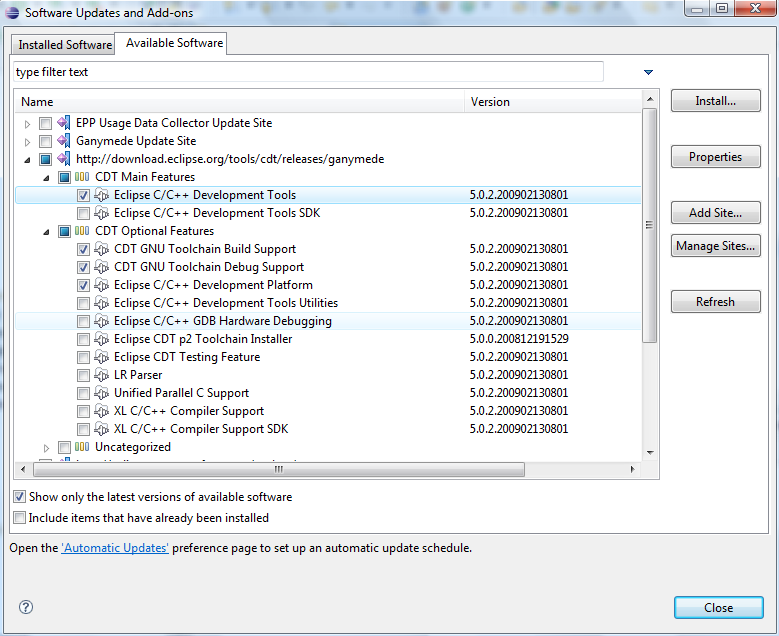Click the feature icon for C/C++ Development Platform
The image size is (779, 636).
(x=101, y=285)
